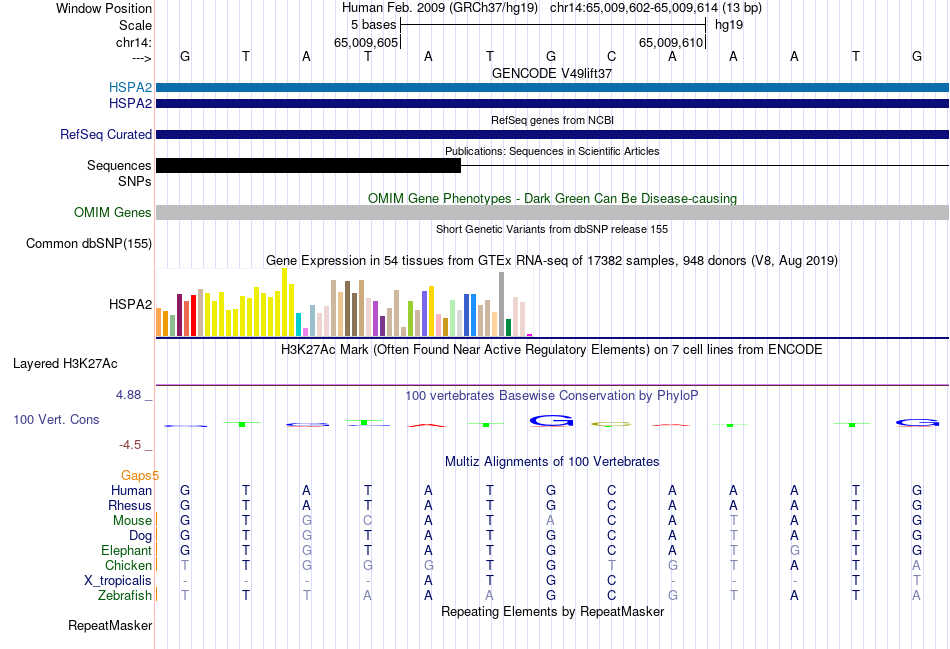Click the -4.5 PhyloP lower scale value
This screenshot has height=649, width=950.
[130, 445]
